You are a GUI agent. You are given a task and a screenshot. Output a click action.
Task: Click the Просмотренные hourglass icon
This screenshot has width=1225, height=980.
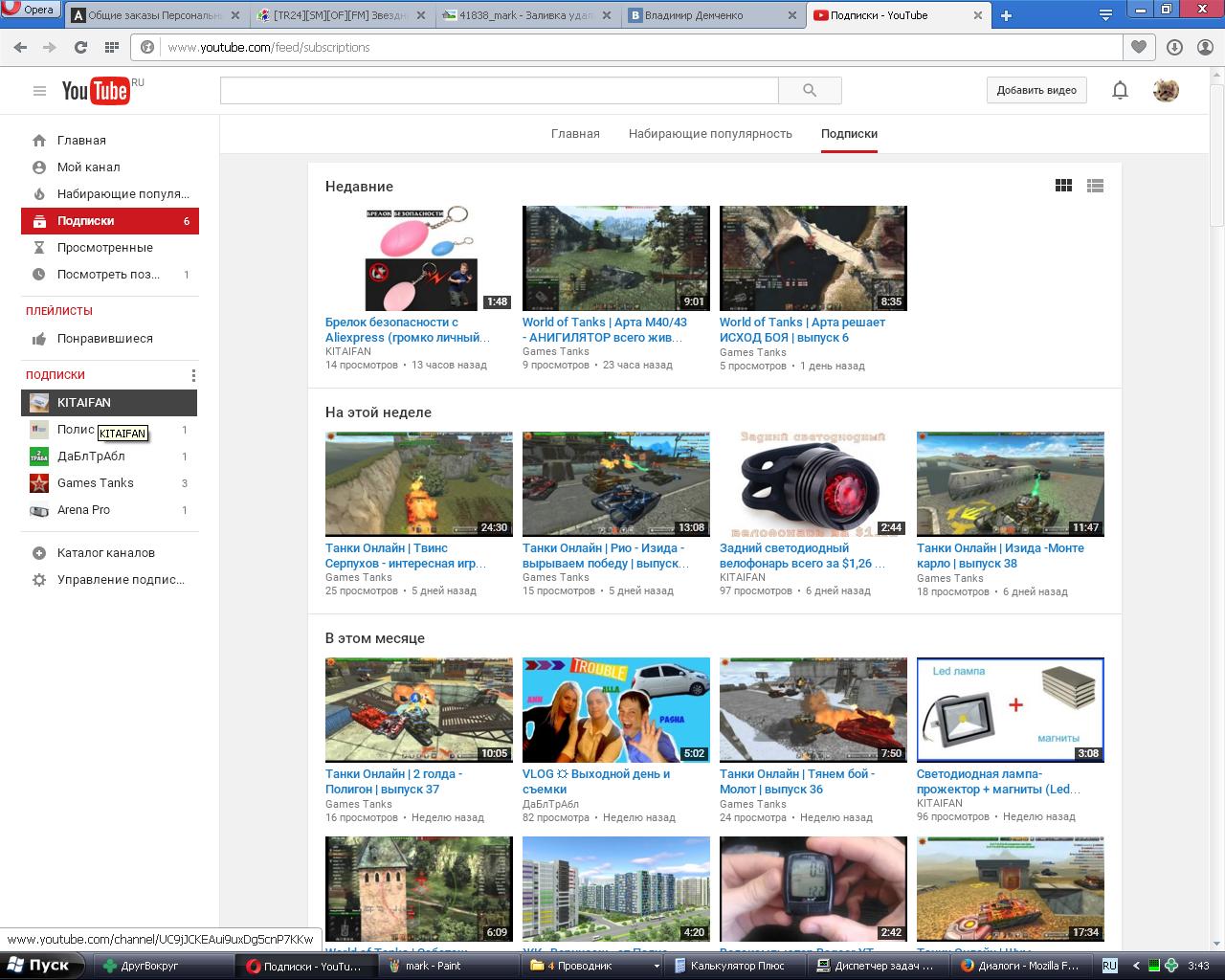coord(39,248)
